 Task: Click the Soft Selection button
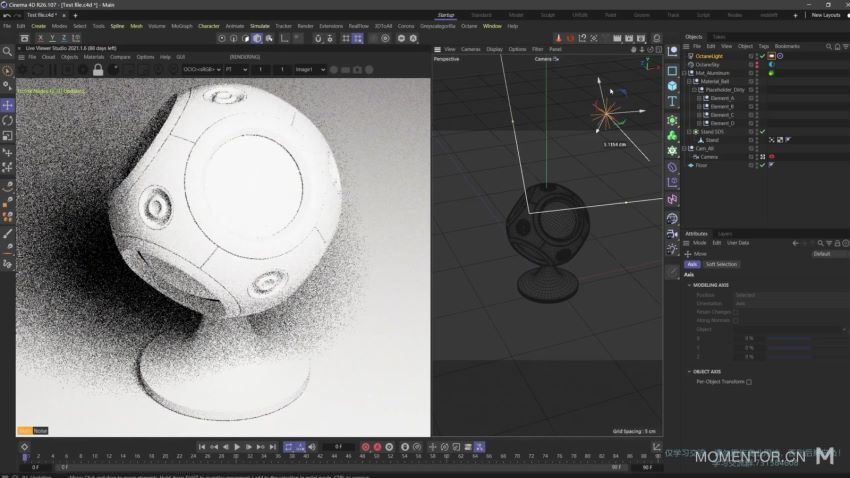(x=721, y=264)
